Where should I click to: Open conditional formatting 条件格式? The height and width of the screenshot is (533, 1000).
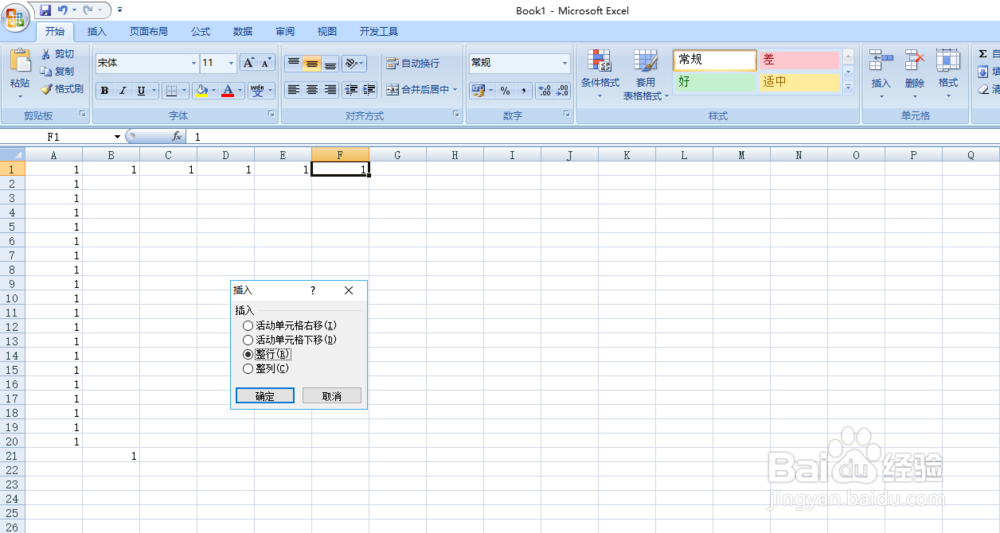pyautogui.click(x=599, y=73)
